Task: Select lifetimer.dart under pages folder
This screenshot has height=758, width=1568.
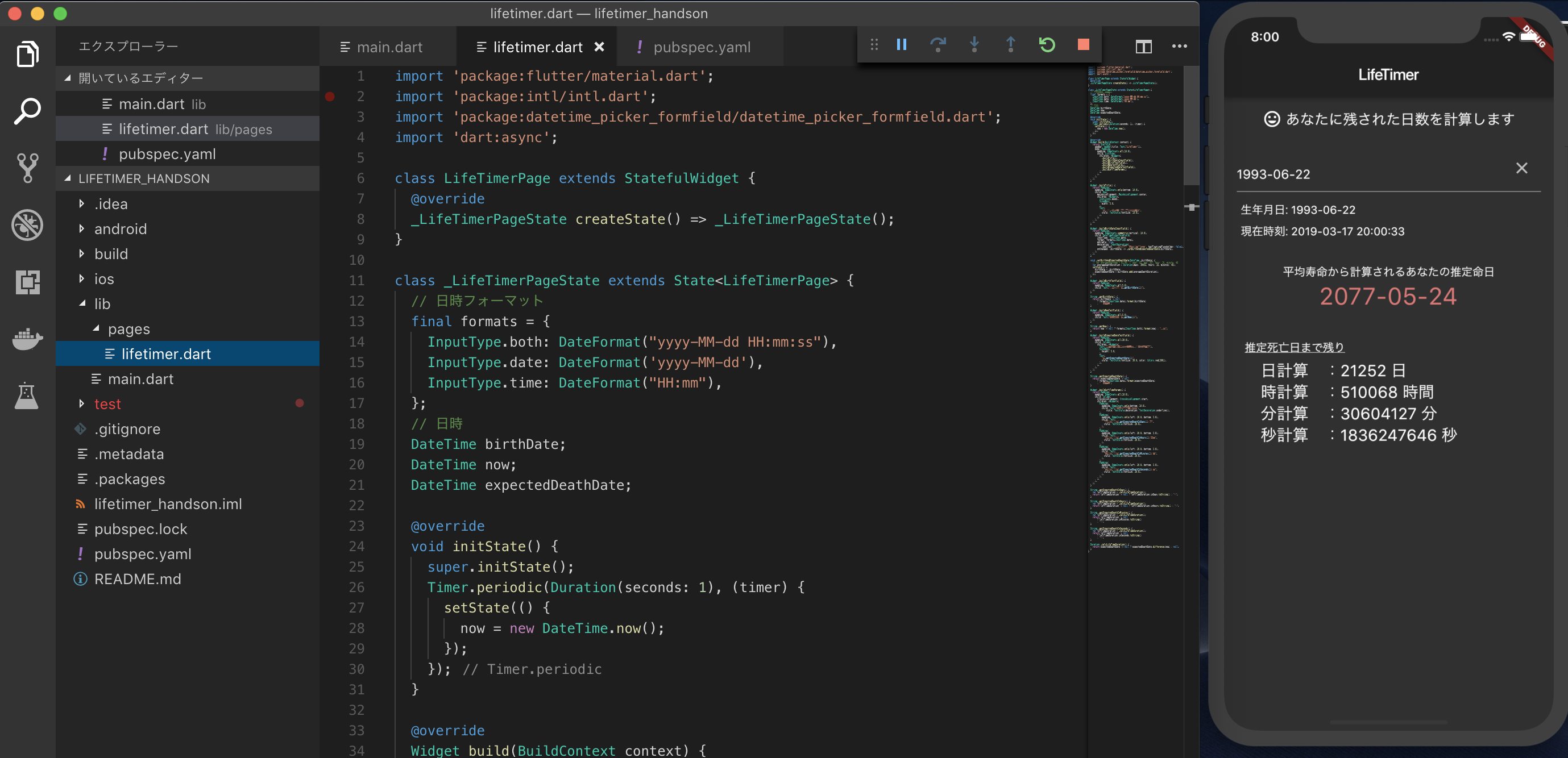Action: (x=188, y=353)
